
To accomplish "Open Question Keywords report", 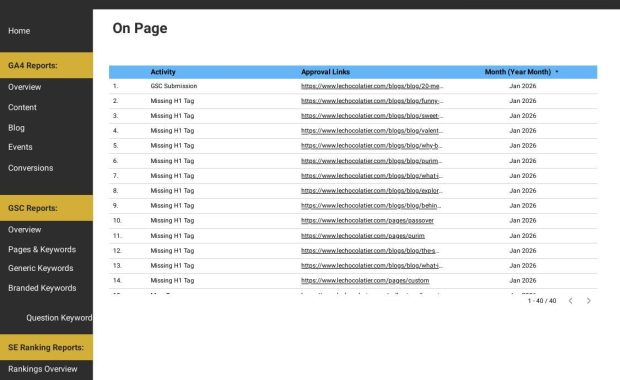I will point(59,318).
